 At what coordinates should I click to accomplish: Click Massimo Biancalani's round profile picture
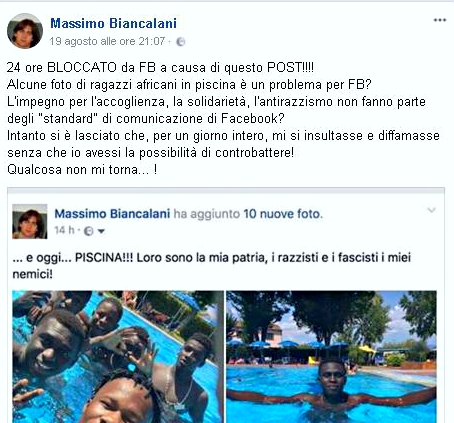[25, 31]
